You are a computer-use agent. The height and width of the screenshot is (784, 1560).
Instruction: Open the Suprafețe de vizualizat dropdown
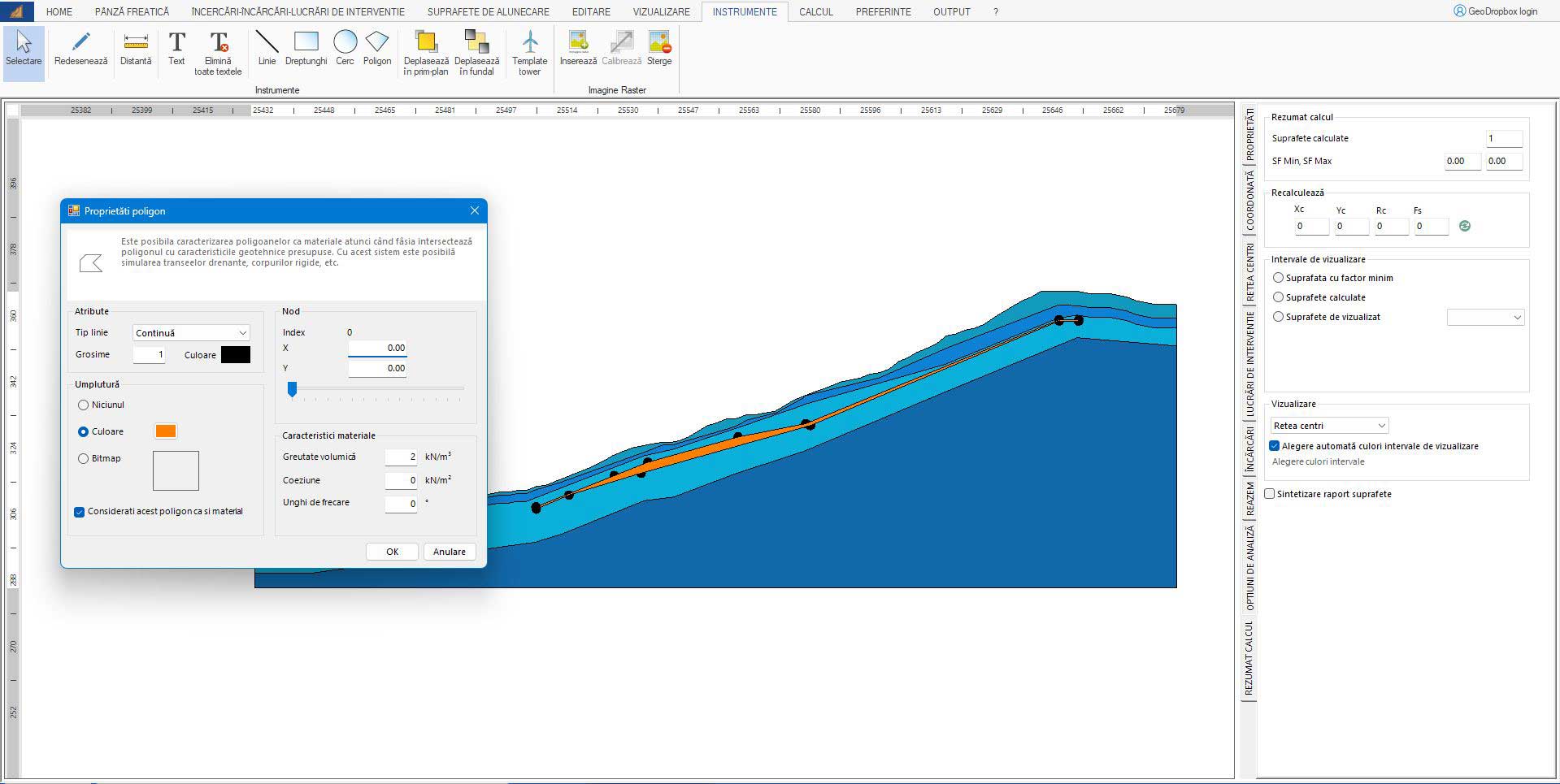coord(1485,318)
